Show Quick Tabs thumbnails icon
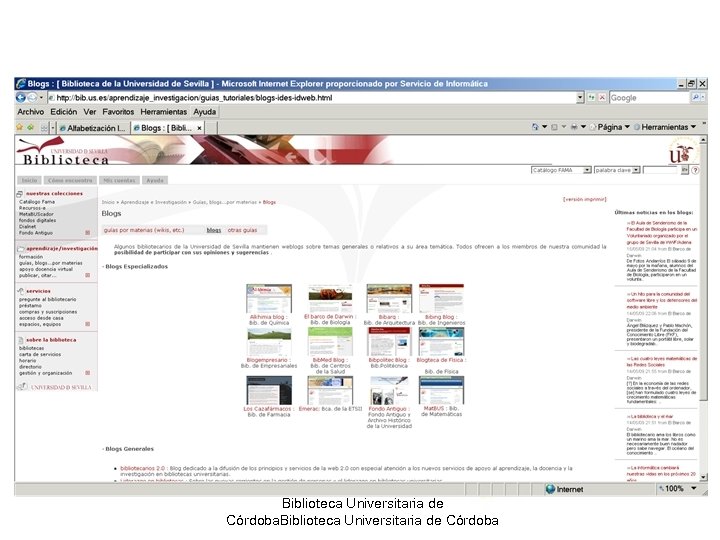This screenshot has width=720, height=540. coord(45,128)
